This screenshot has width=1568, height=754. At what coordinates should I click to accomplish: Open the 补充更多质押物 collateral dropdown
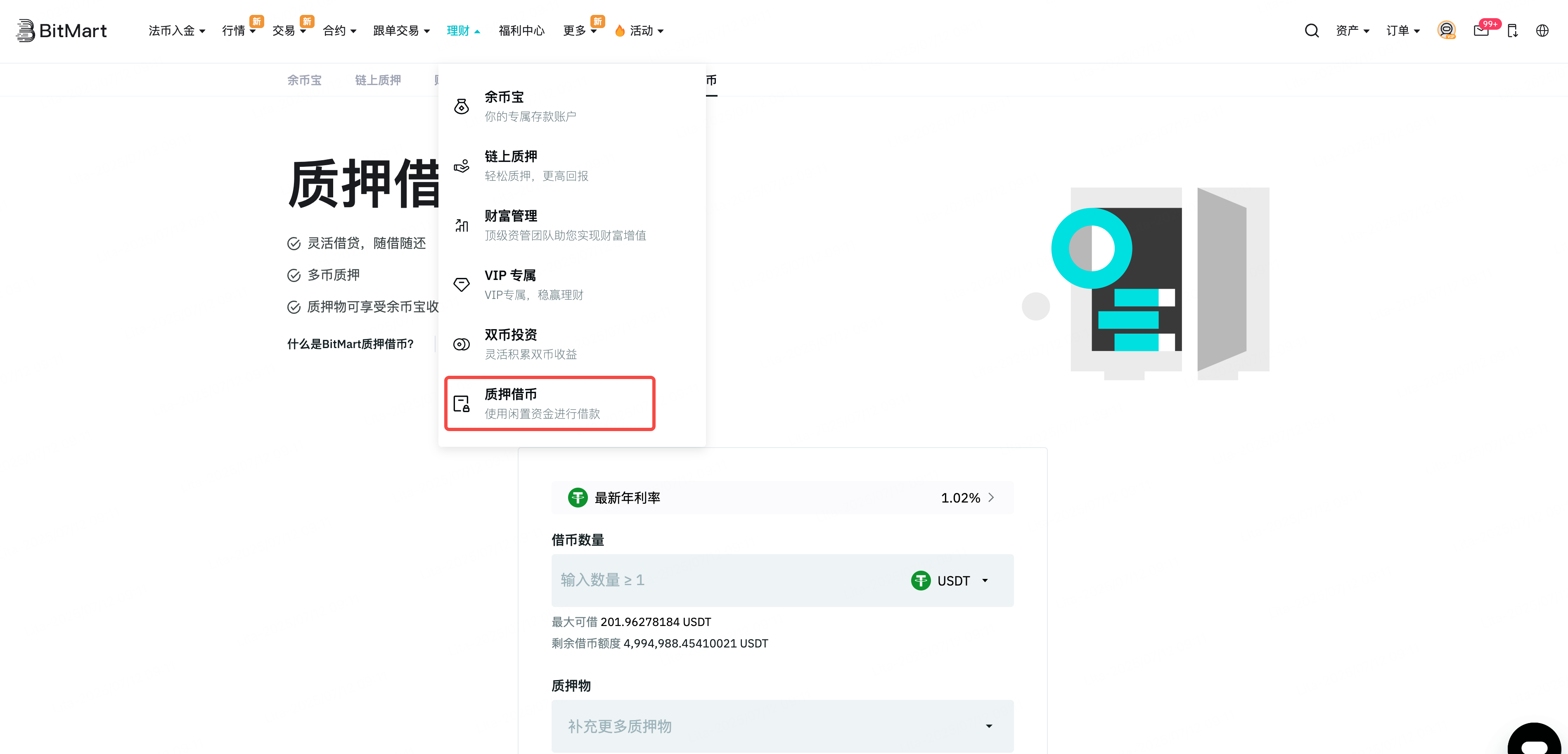click(782, 726)
